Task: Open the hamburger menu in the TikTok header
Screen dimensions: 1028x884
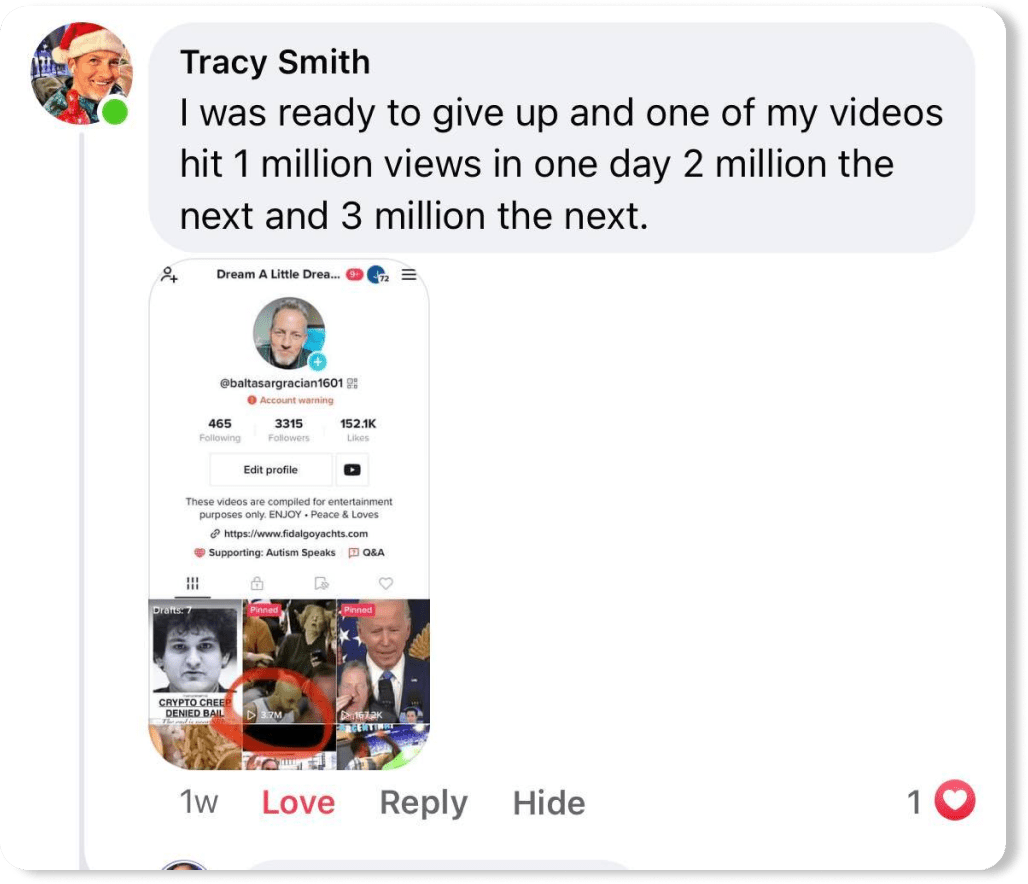Action: (x=408, y=275)
